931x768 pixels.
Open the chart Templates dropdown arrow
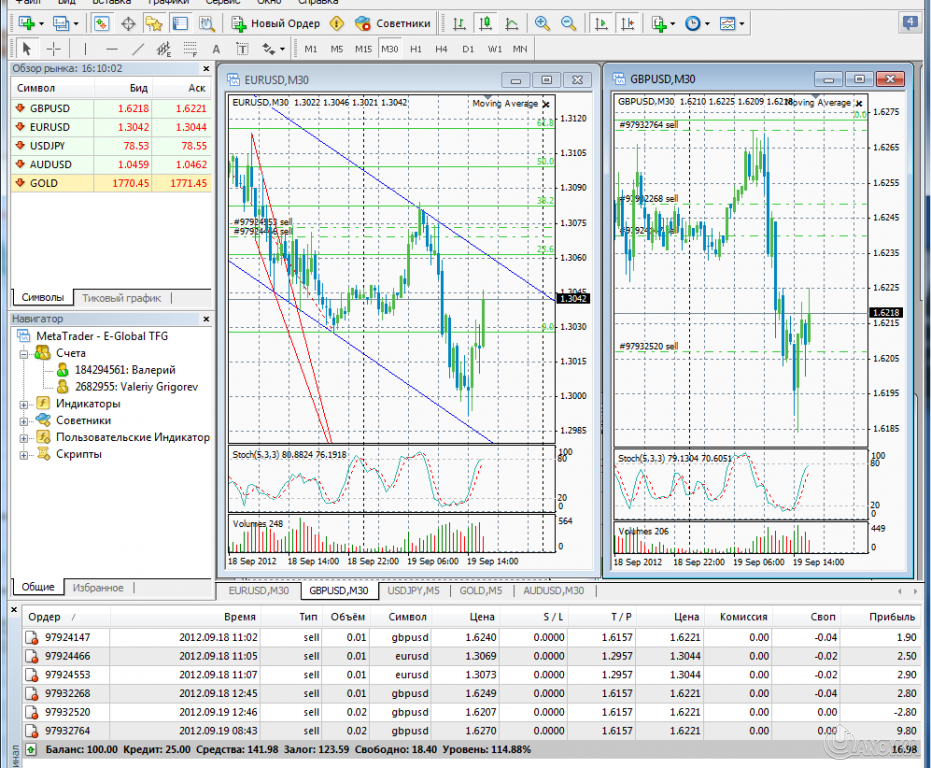(x=740, y=23)
